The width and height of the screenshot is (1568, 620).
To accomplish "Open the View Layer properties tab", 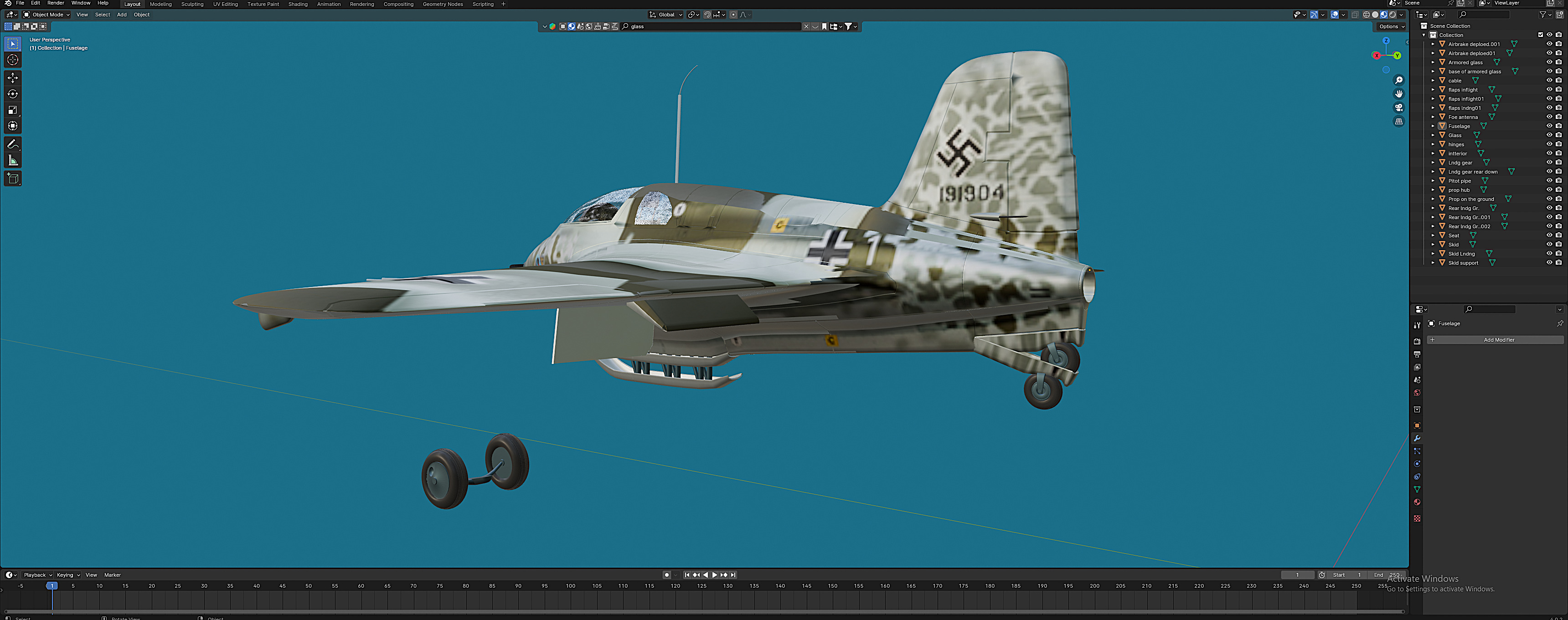I will (1417, 367).
